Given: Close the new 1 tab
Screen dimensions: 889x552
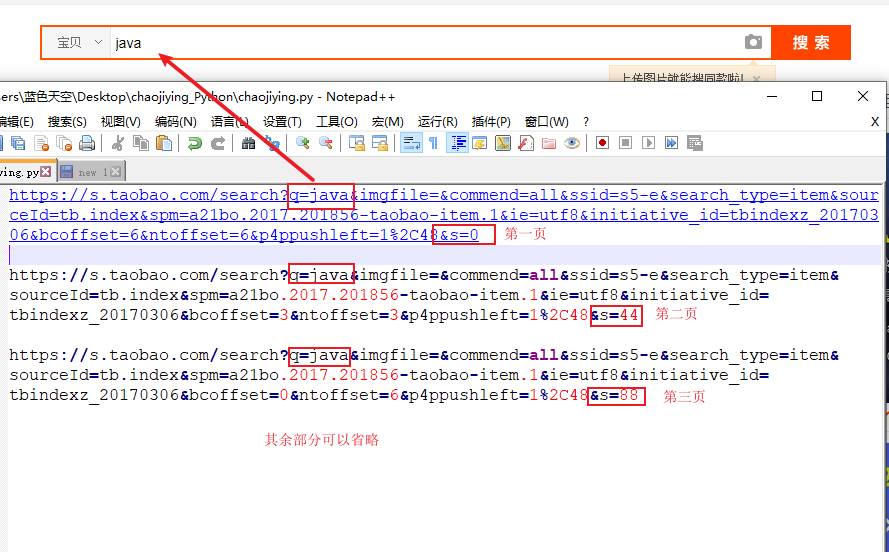Looking at the screenshot, I should [x=116, y=171].
